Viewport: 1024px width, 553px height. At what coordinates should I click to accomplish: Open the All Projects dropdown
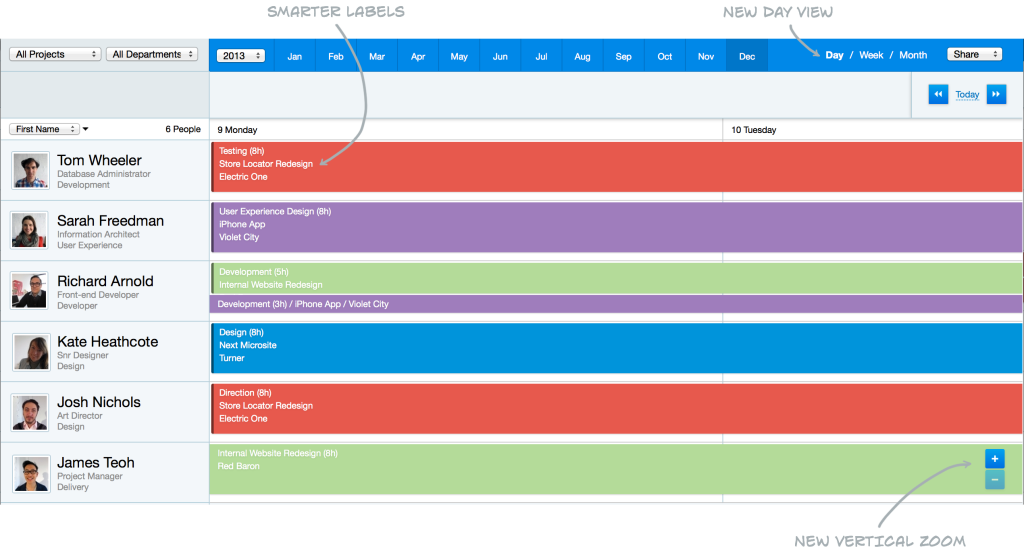click(55, 54)
